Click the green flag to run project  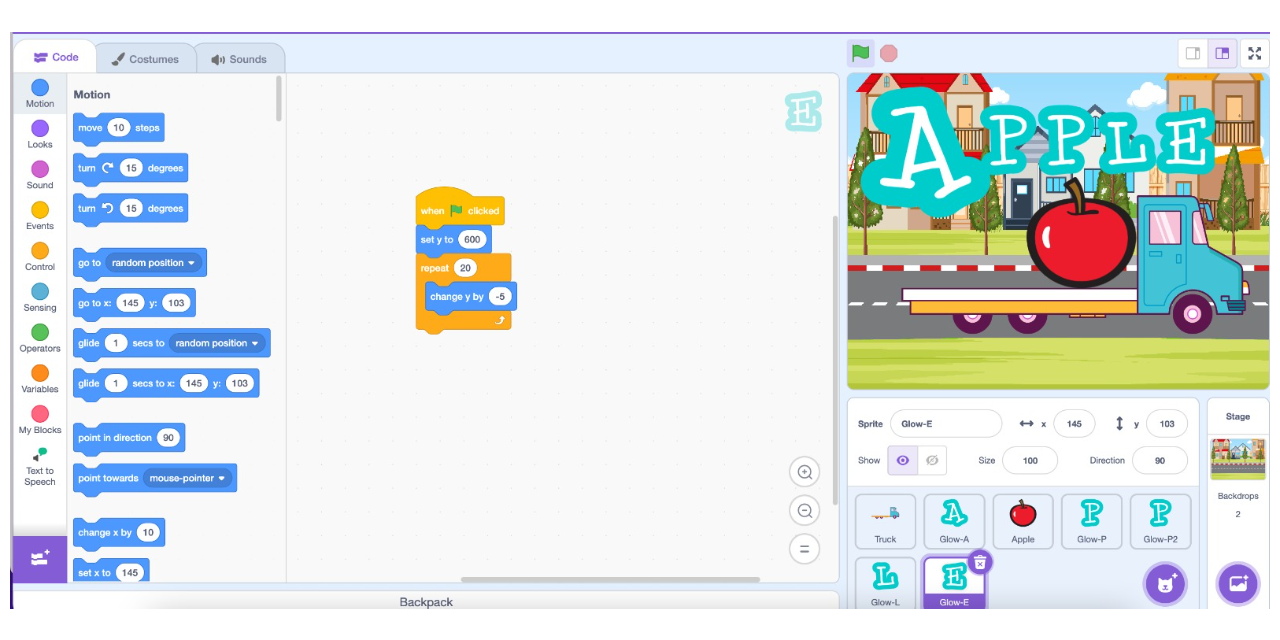(x=860, y=53)
